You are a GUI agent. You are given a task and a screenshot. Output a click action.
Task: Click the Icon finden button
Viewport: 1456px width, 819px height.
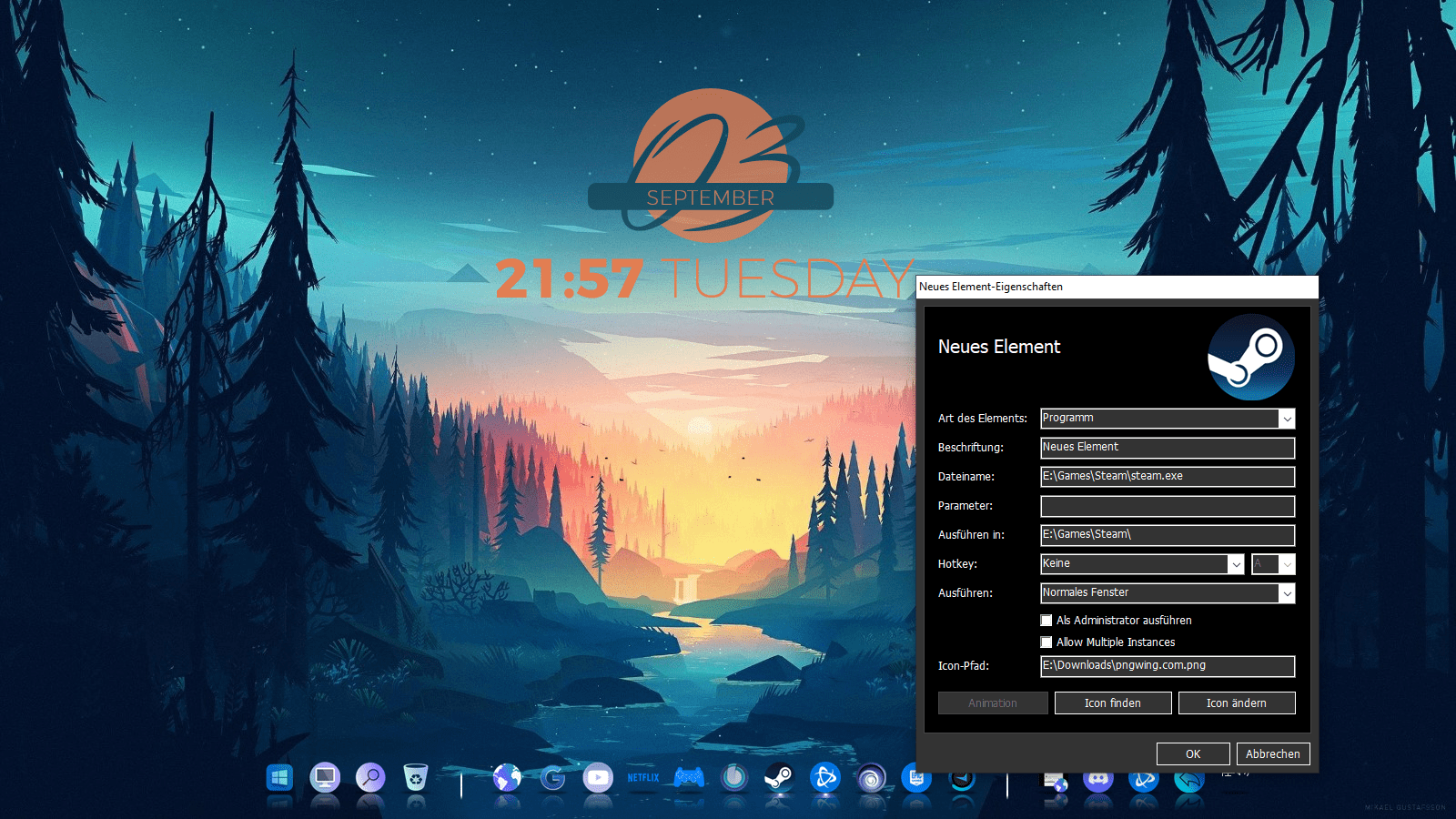[1112, 703]
